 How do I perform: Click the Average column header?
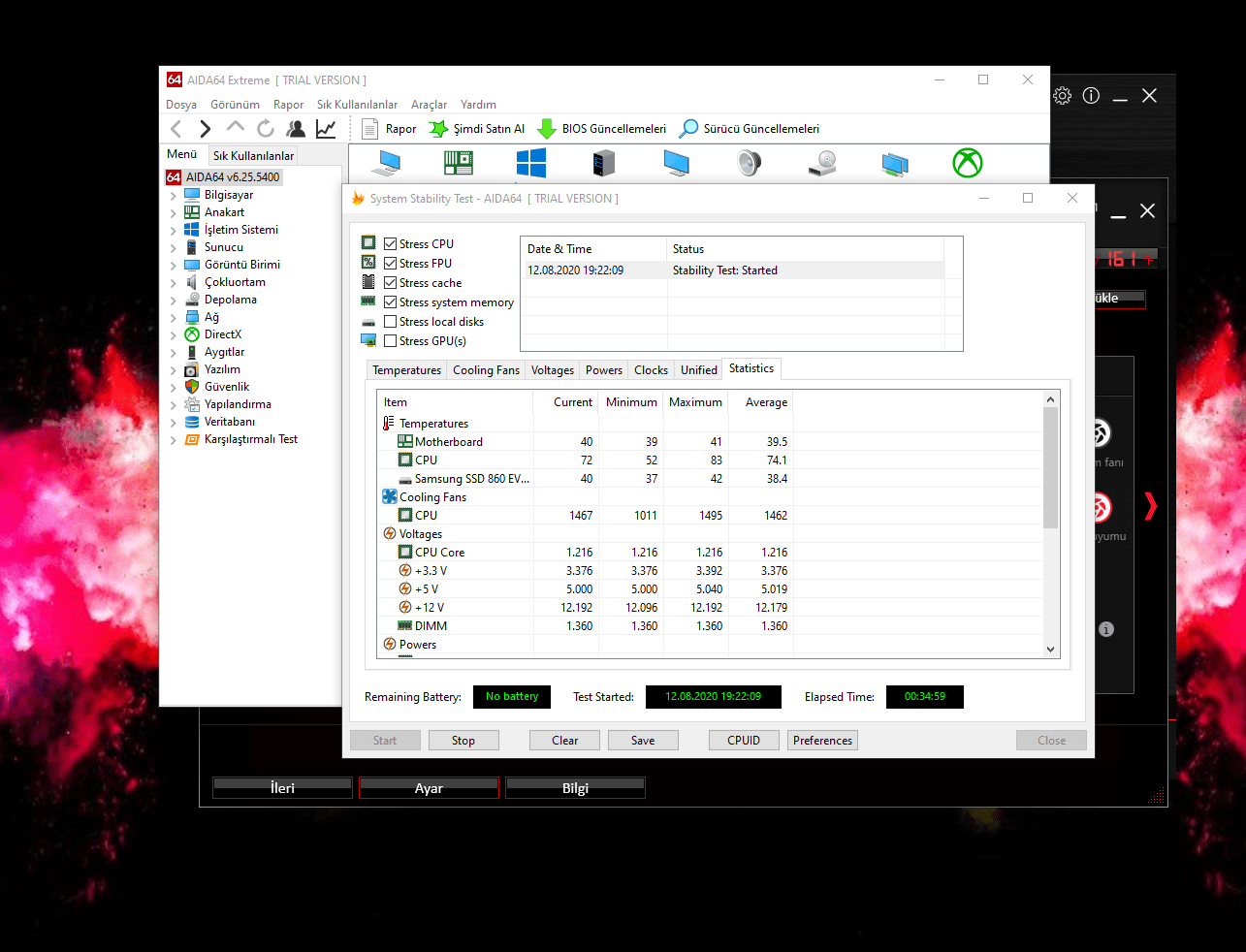point(761,402)
